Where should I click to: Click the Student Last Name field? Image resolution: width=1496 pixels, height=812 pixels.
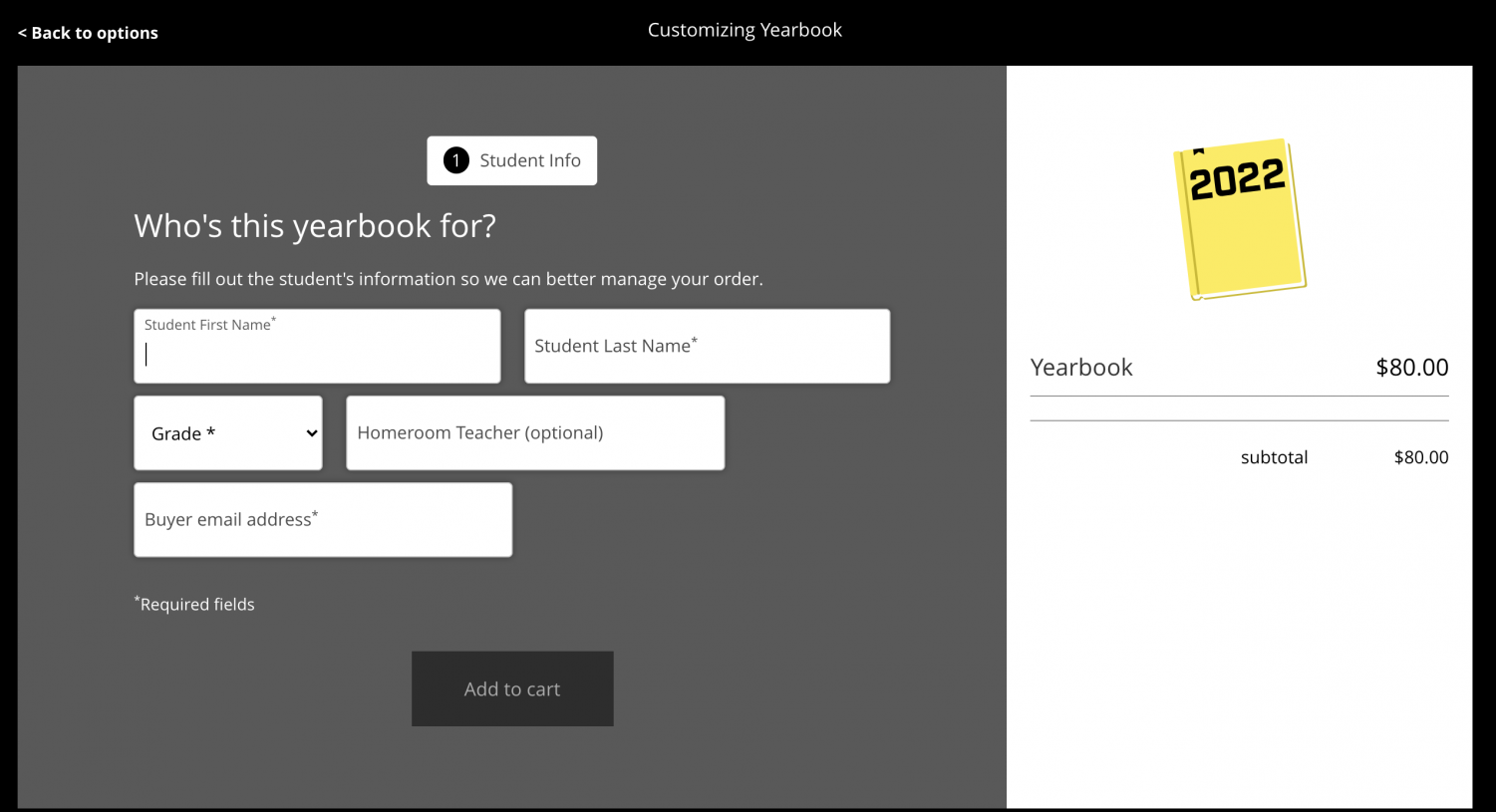pyautogui.click(x=708, y=346)
